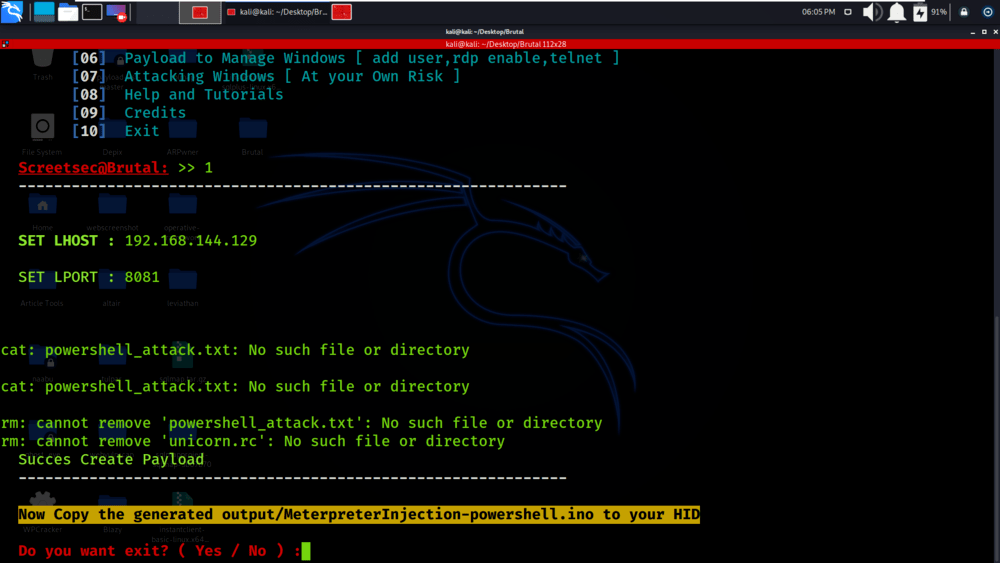Launch terminal emulator from the panel
The width and height of the screenshot is (1000, 563).
(92, 11)
